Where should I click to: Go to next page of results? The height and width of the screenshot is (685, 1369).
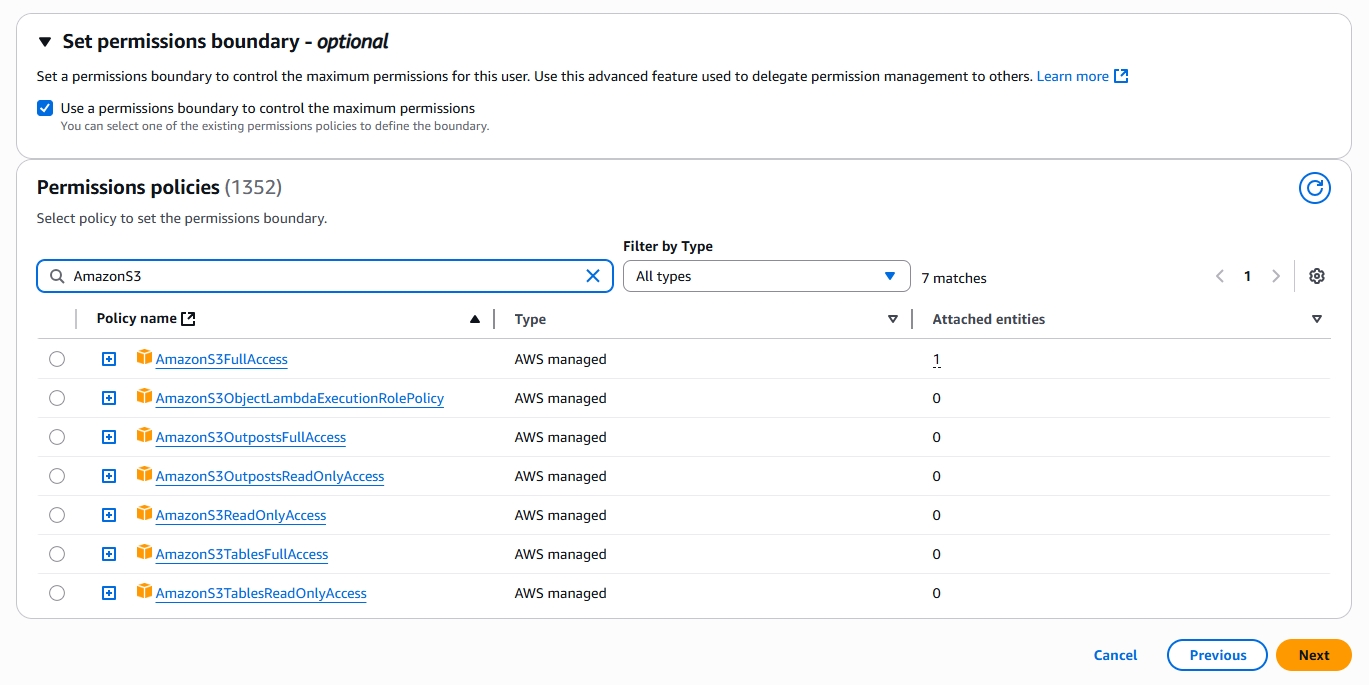click(1275, 276)
